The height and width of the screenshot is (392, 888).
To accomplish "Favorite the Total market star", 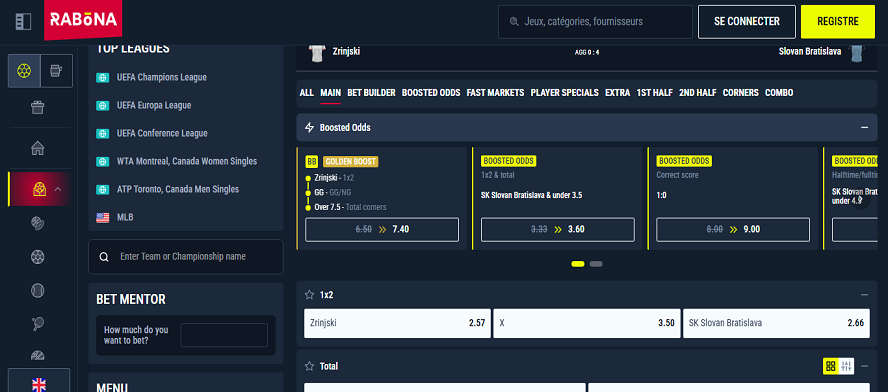I will [x=309, y=366].
